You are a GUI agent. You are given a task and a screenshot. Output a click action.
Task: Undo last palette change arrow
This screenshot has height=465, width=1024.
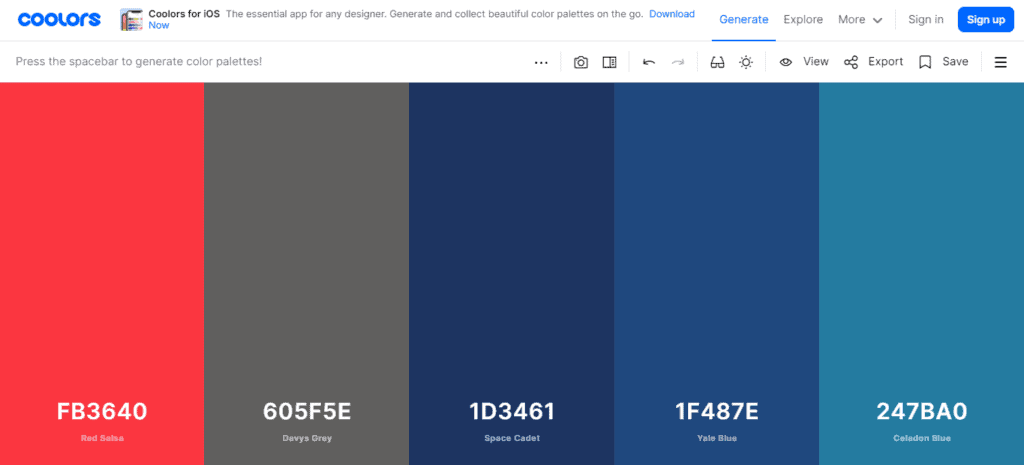pos(649,62)
